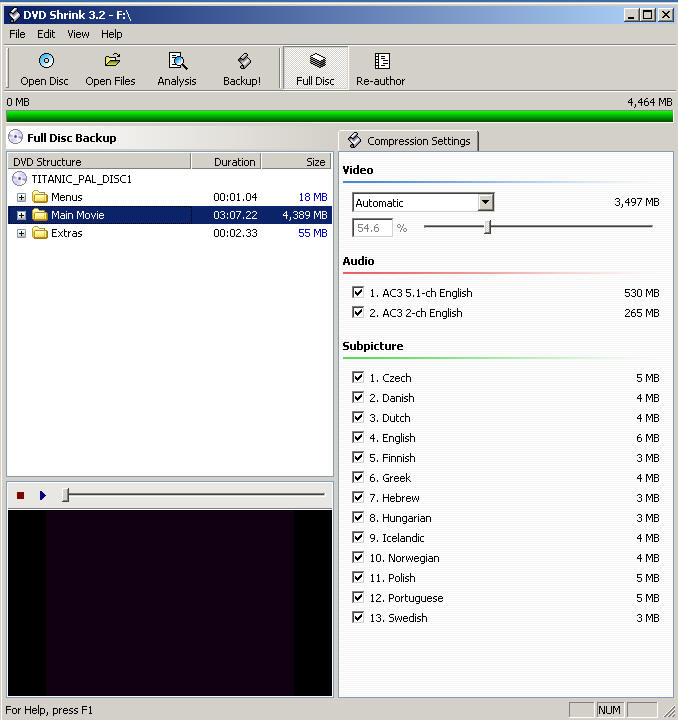Expand the Main Movie tree node
Screen dimensions: 678x720
[21, 215]
